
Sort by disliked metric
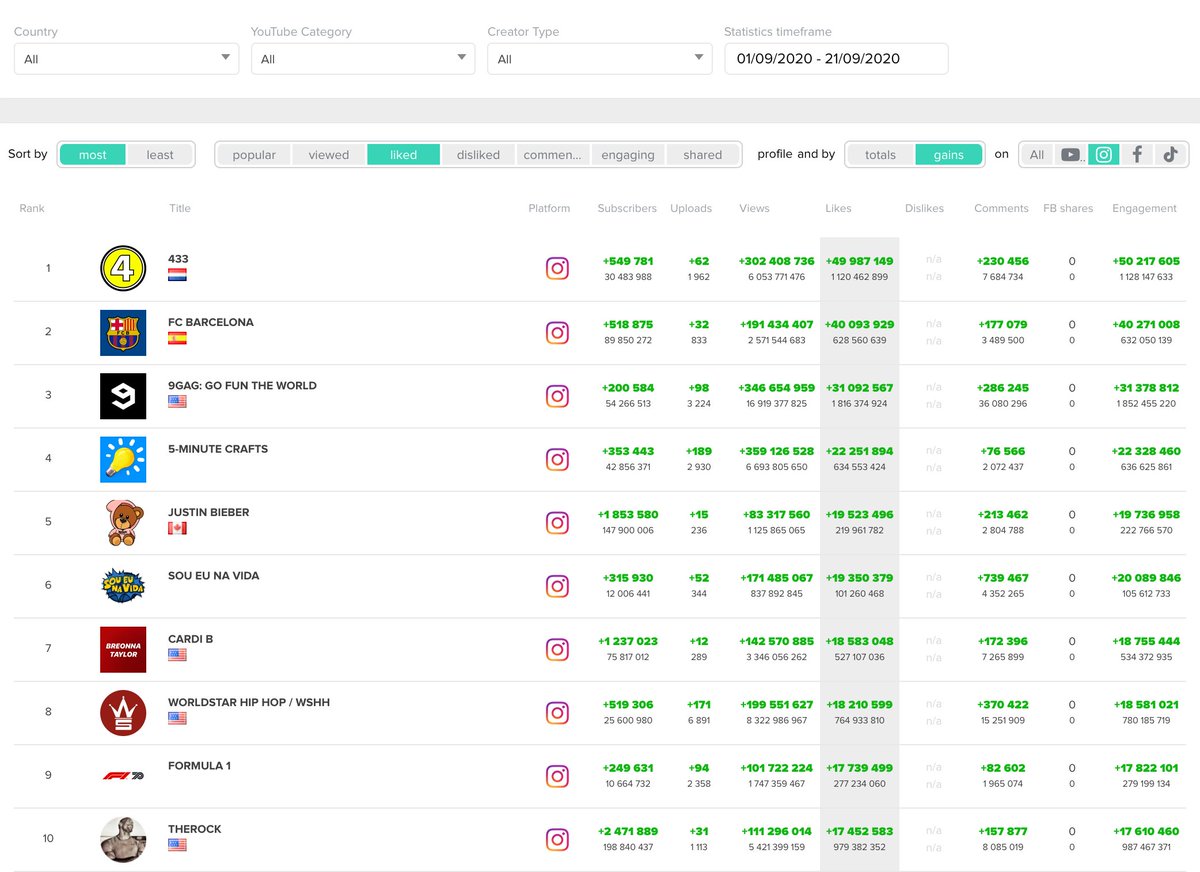pos(478,155)
